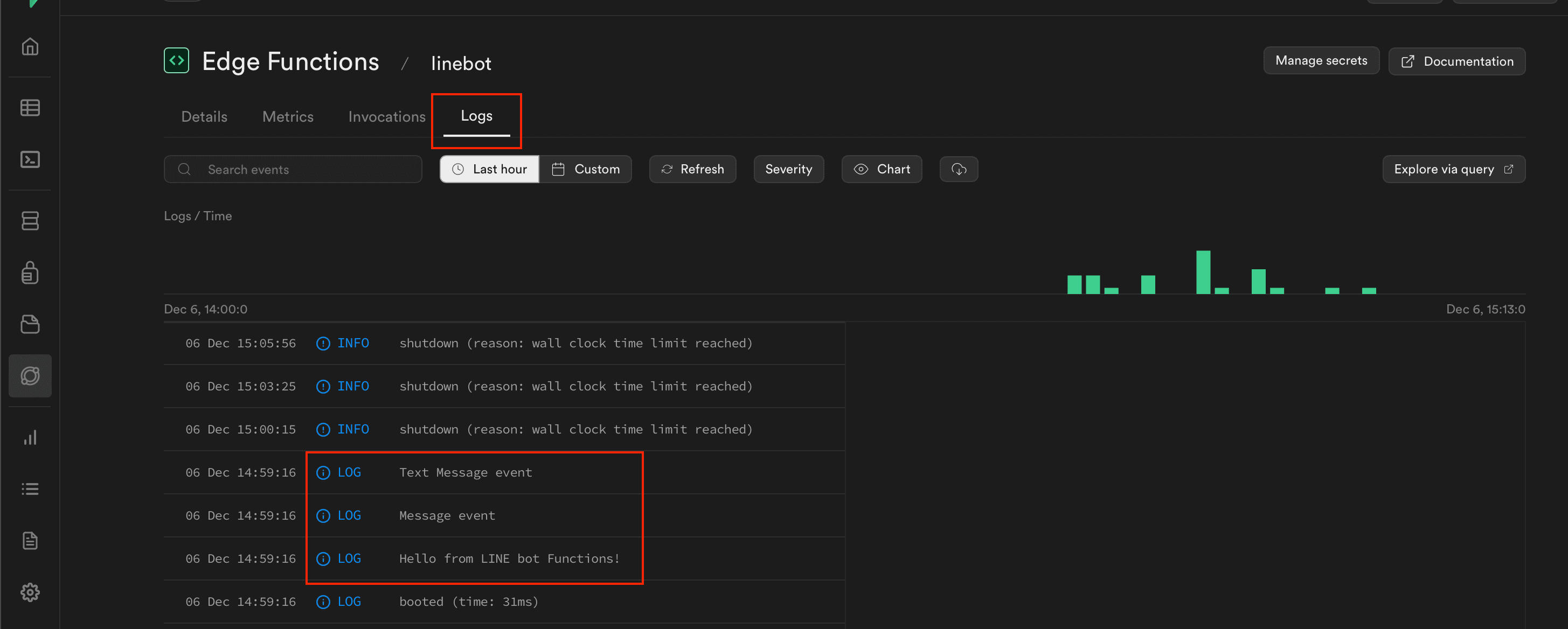Click the Refresh logs button
The width and height of the screenshot is (1568, 629).
coord(692,169)
